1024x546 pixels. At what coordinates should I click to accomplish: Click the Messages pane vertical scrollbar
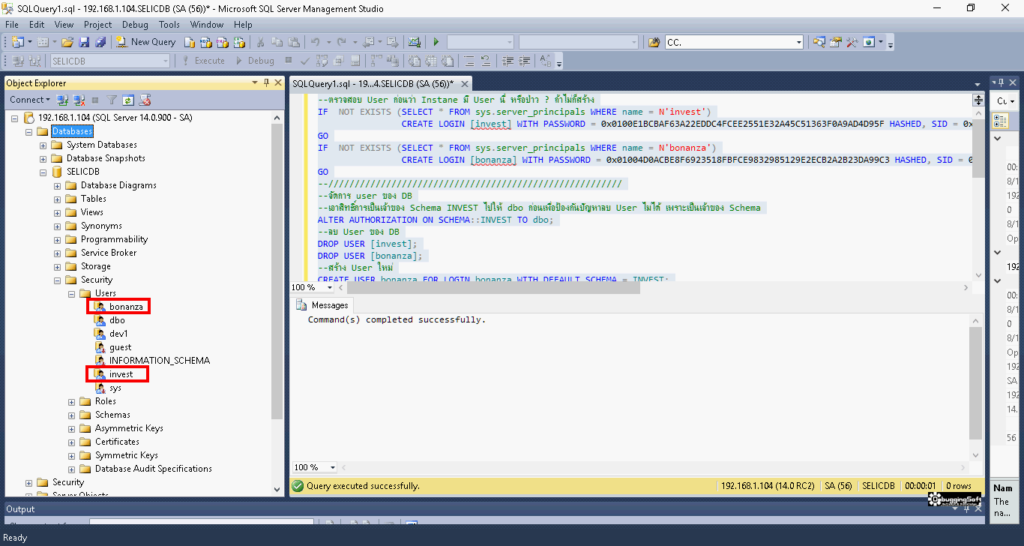pos(976,382)
